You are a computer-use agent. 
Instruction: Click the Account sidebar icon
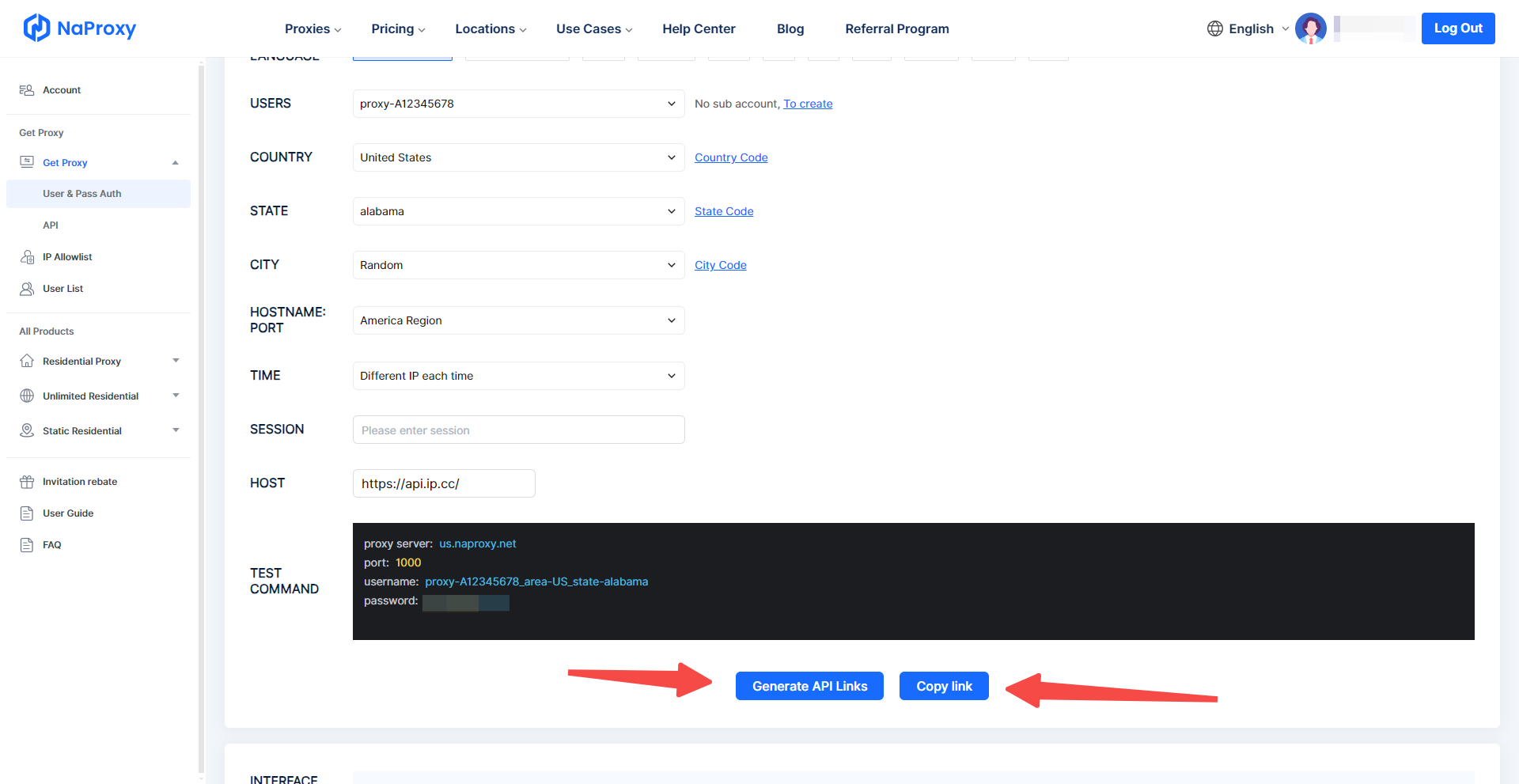point(27,90)
